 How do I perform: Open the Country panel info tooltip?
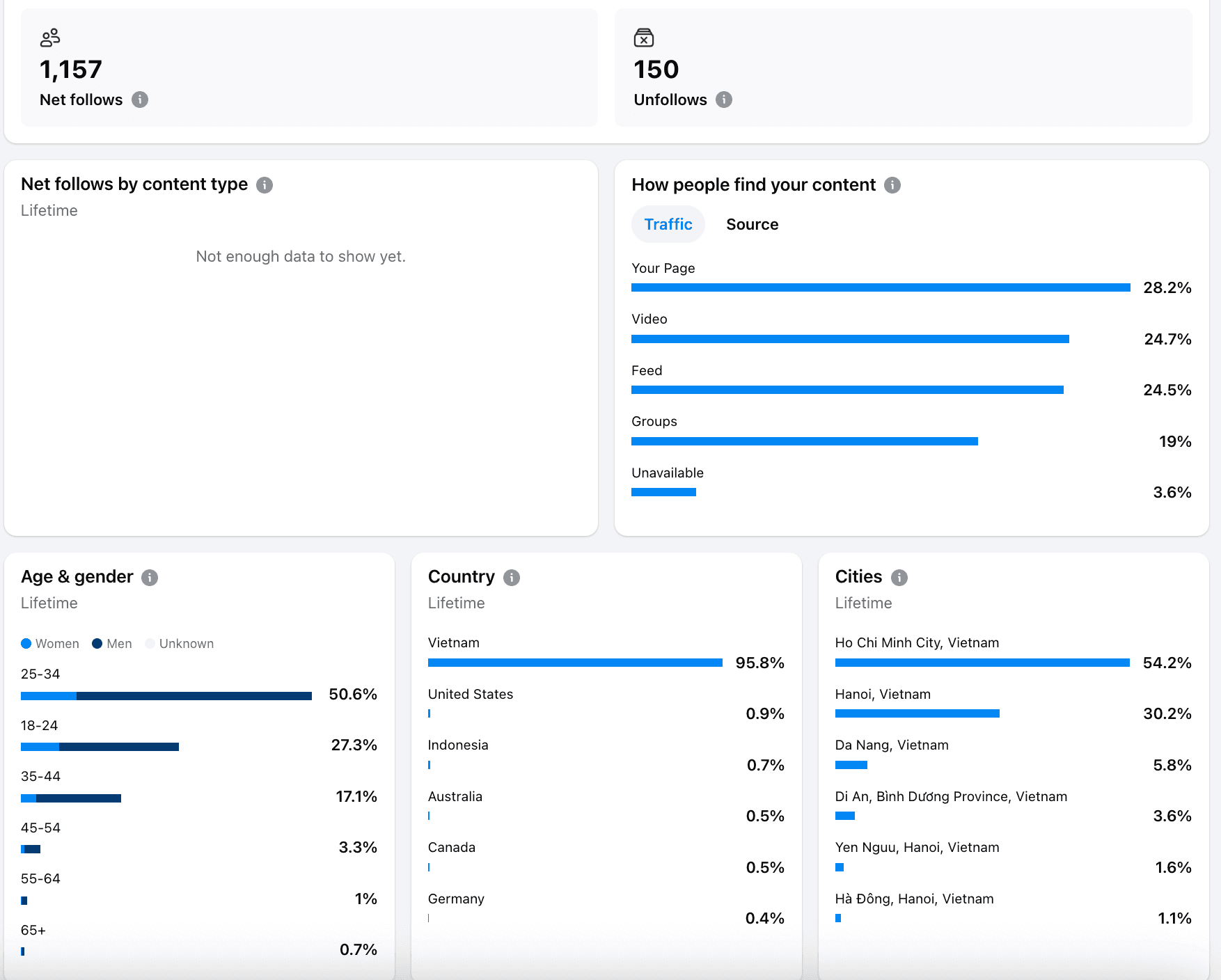[x=511, y=577]
